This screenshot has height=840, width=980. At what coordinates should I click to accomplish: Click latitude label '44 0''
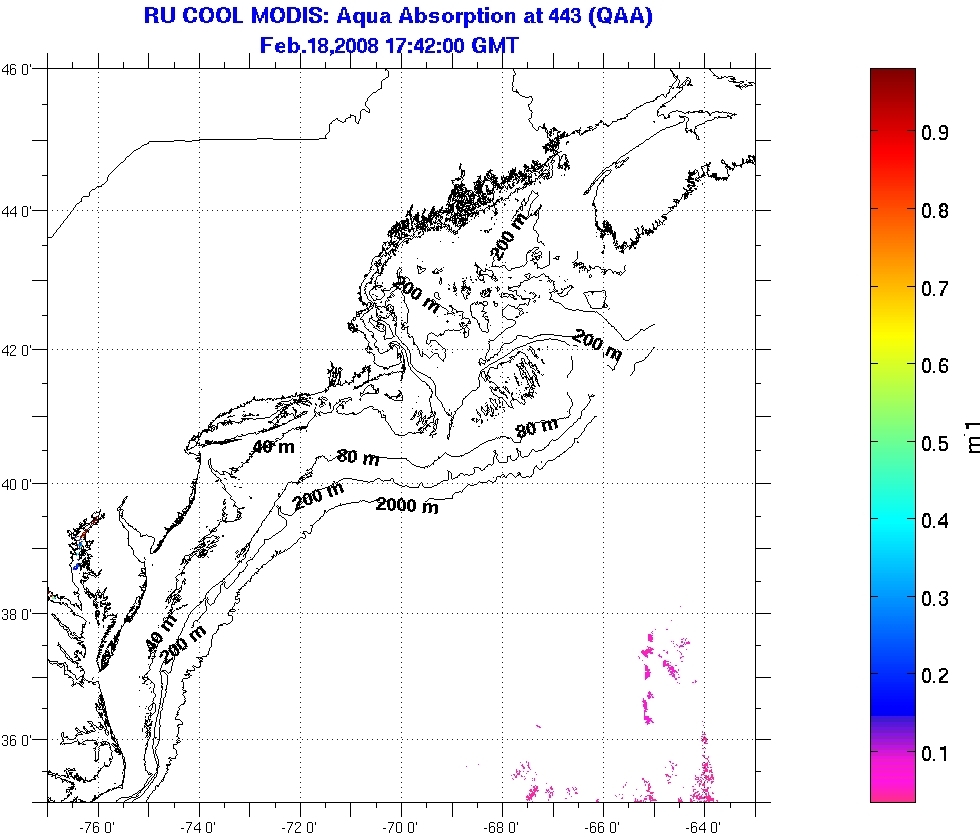coord(16,211)
